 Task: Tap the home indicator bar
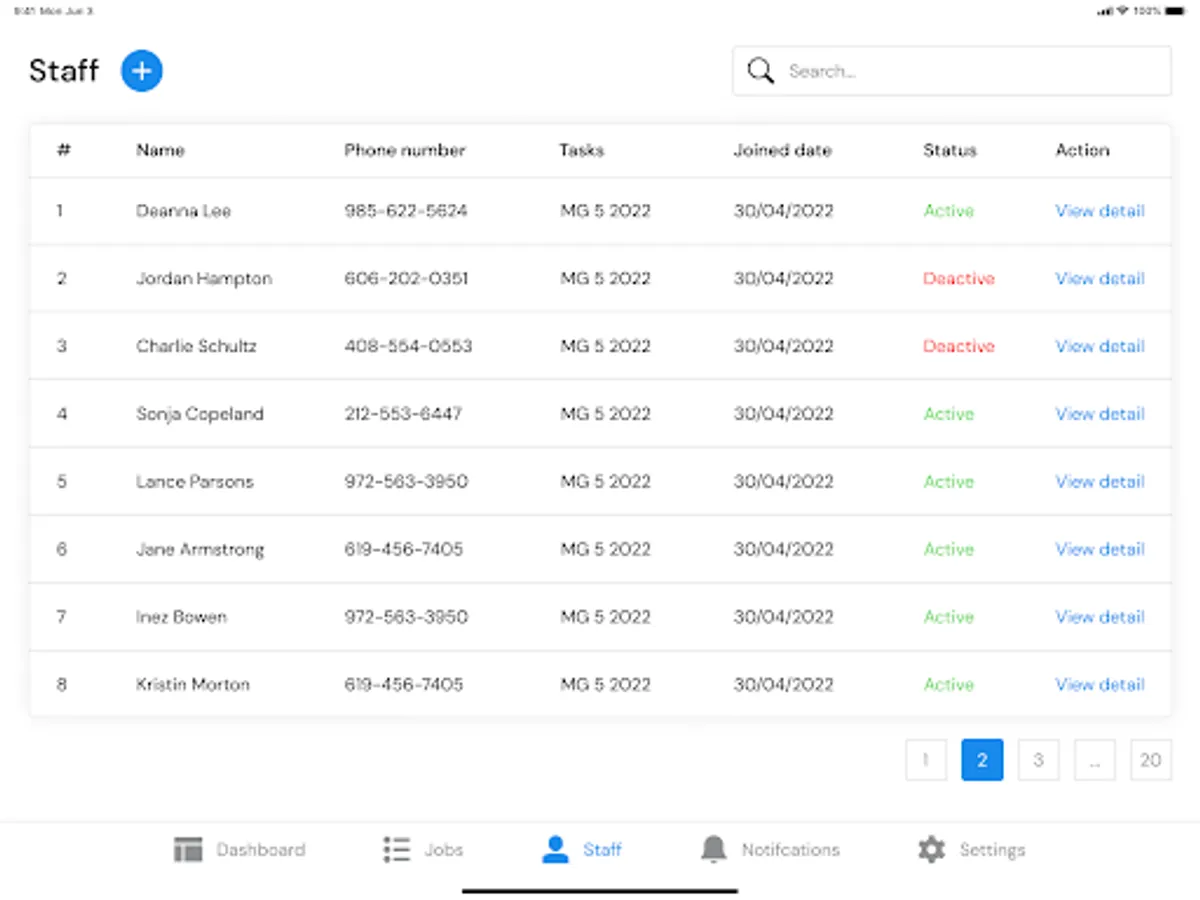[600, 891]
